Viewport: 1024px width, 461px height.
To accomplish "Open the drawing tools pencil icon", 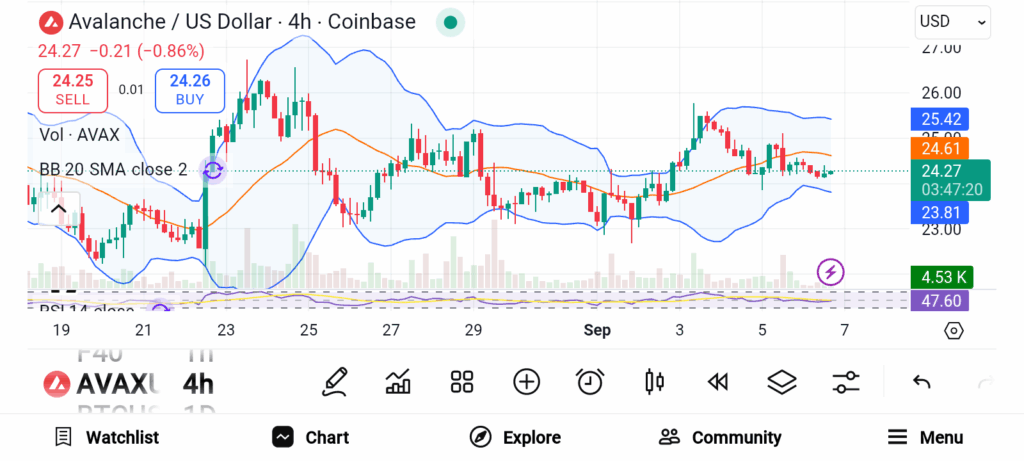I will (336, 381).
